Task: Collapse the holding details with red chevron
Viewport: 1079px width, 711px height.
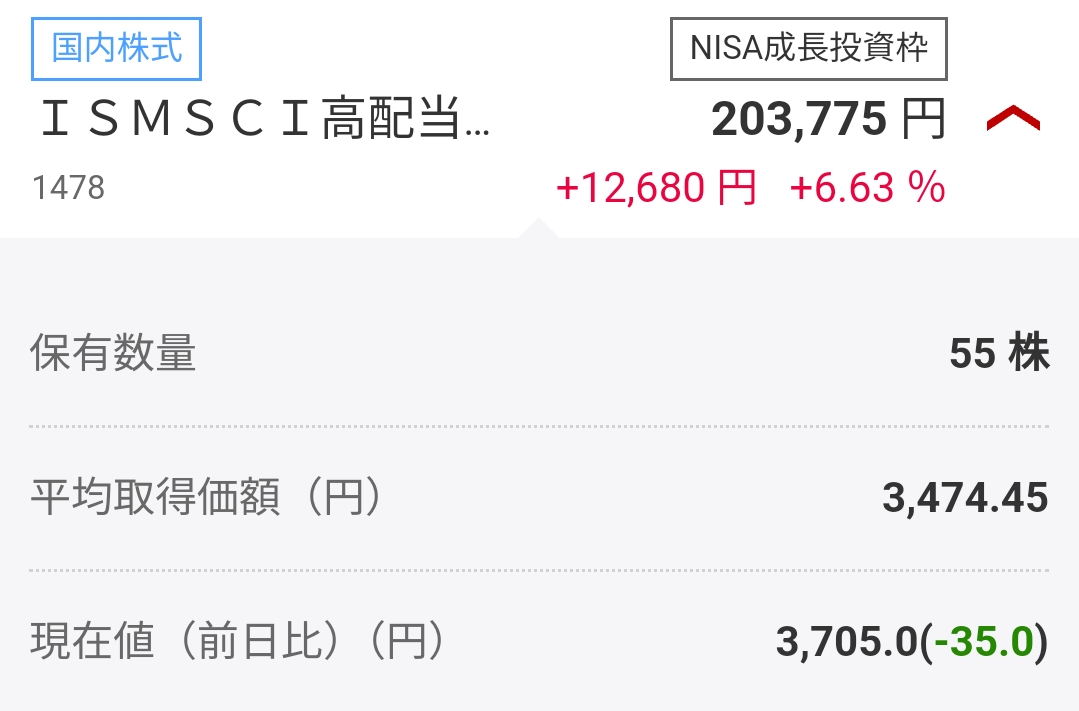Action: click(x=1013, y=120)
